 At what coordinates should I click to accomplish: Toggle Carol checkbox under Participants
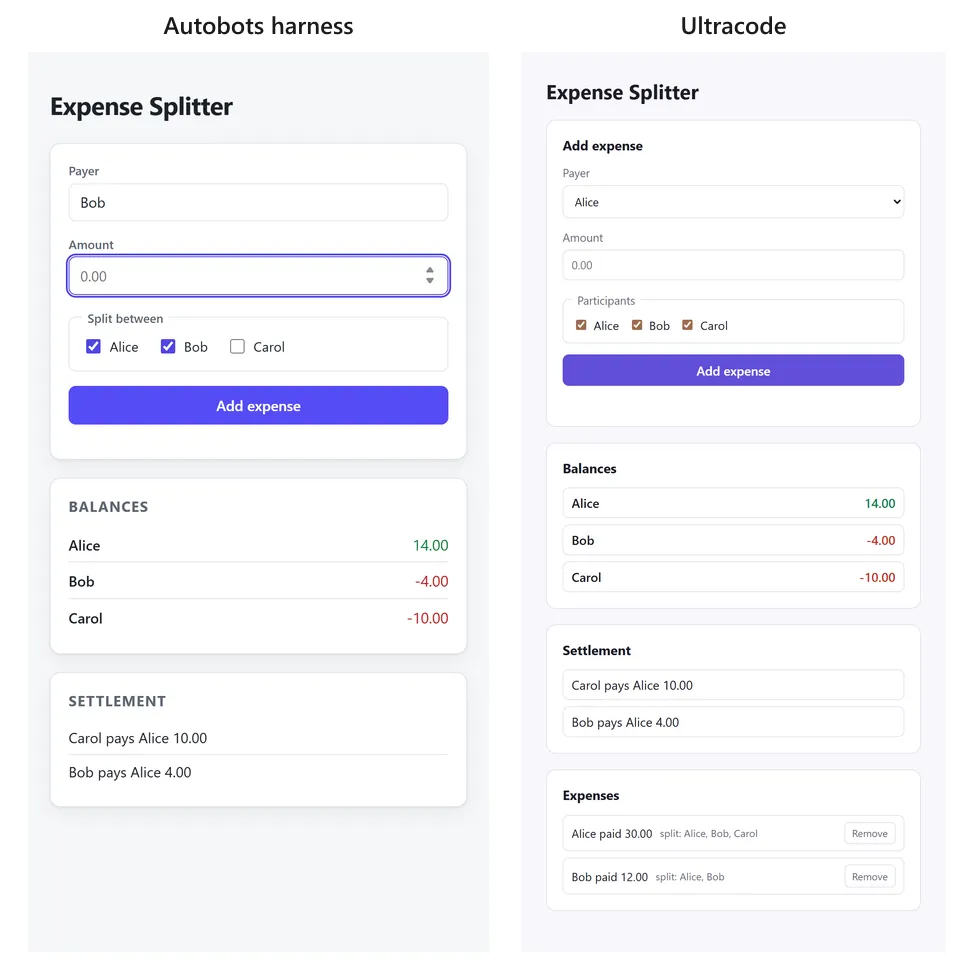[687, 325]
